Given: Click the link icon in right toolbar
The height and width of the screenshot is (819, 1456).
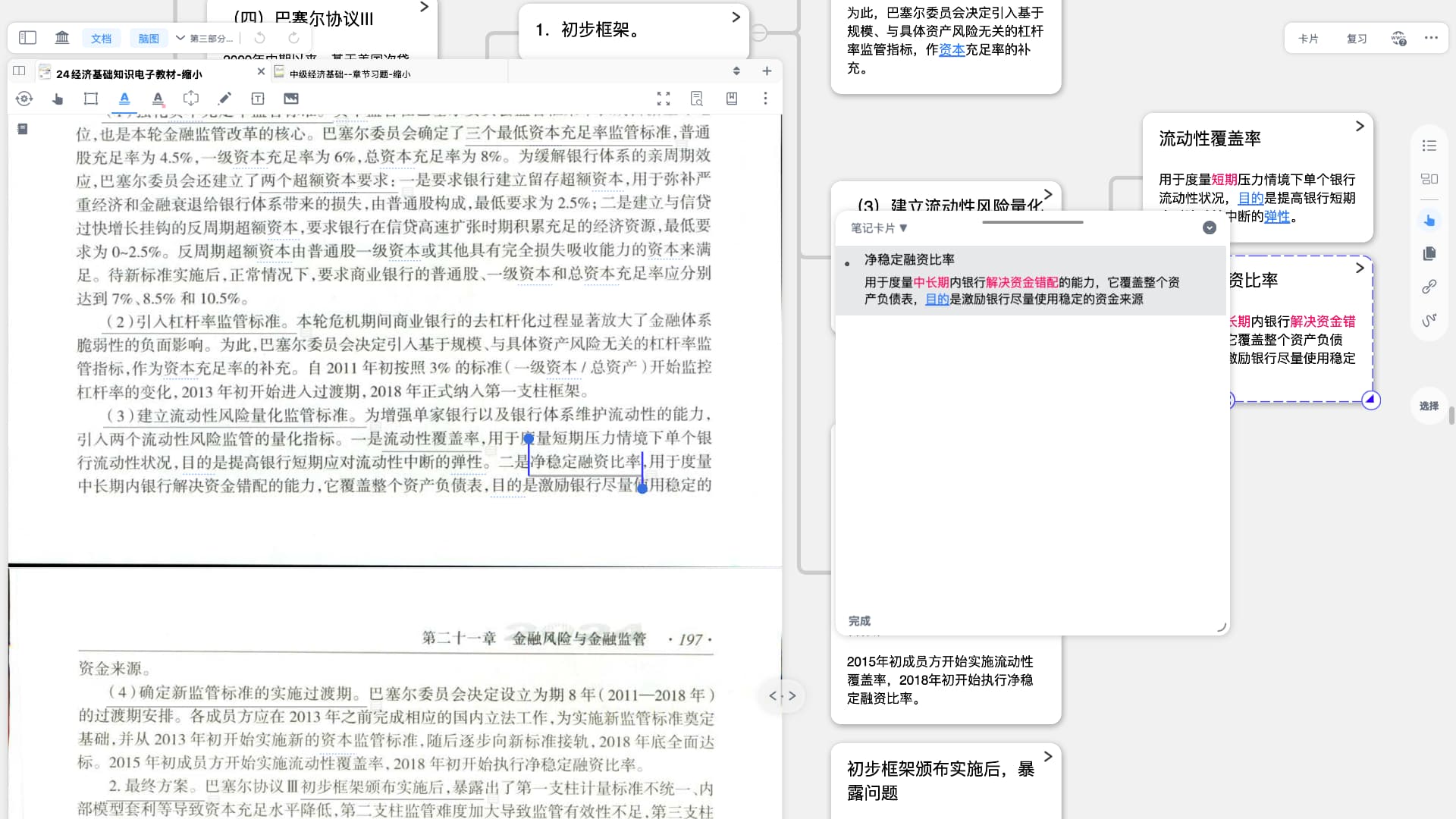Looking at the screenshot, I should click(x=1429, y=287).
